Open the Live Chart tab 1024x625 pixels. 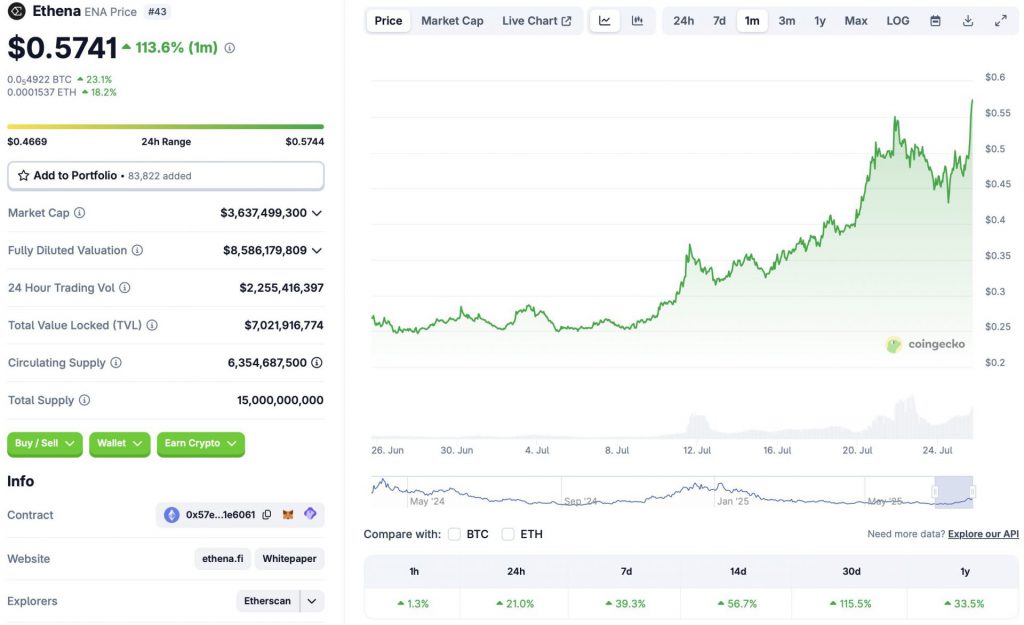point(537,21)
